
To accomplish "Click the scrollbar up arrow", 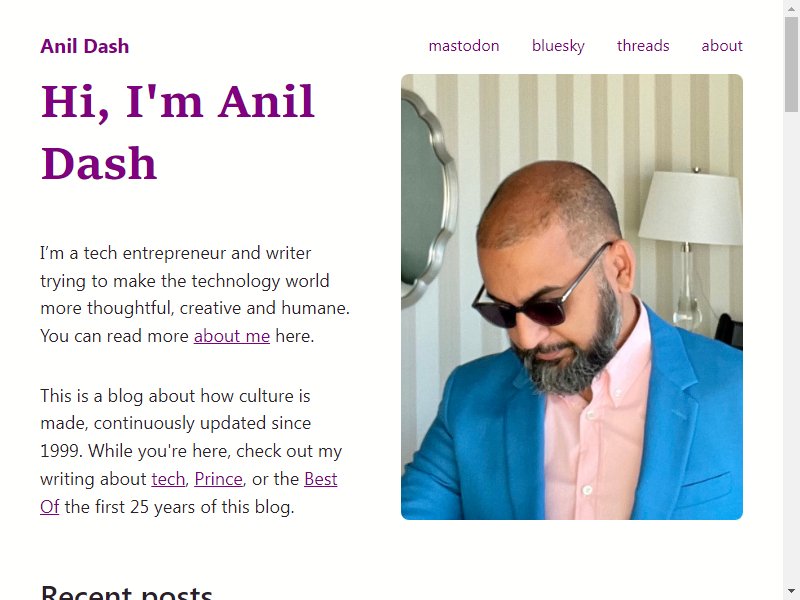I will coord(791,8).
